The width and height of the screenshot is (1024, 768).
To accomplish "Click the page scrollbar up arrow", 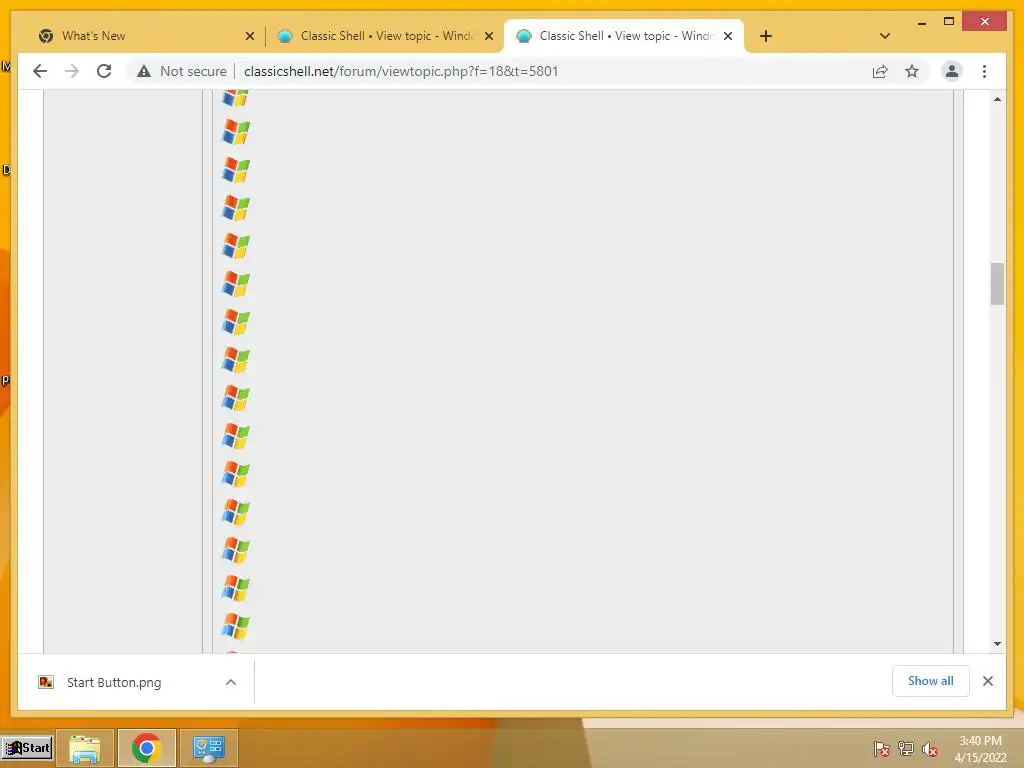I will click(997, 99).
